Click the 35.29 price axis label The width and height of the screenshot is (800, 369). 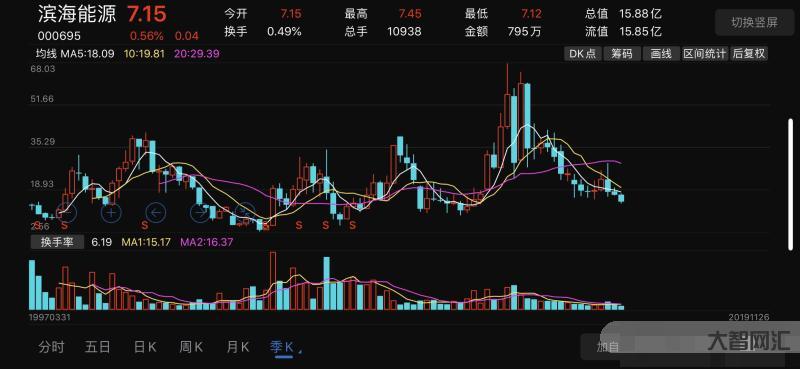point(42,142)
